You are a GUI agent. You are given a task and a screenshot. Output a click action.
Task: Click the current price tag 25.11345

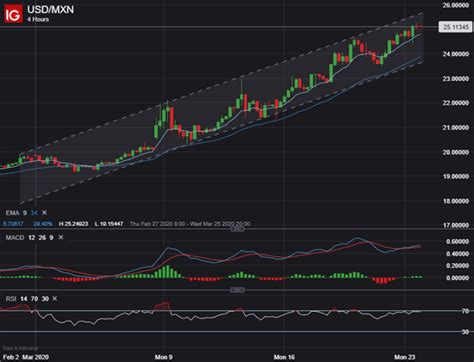coord(455,27)
